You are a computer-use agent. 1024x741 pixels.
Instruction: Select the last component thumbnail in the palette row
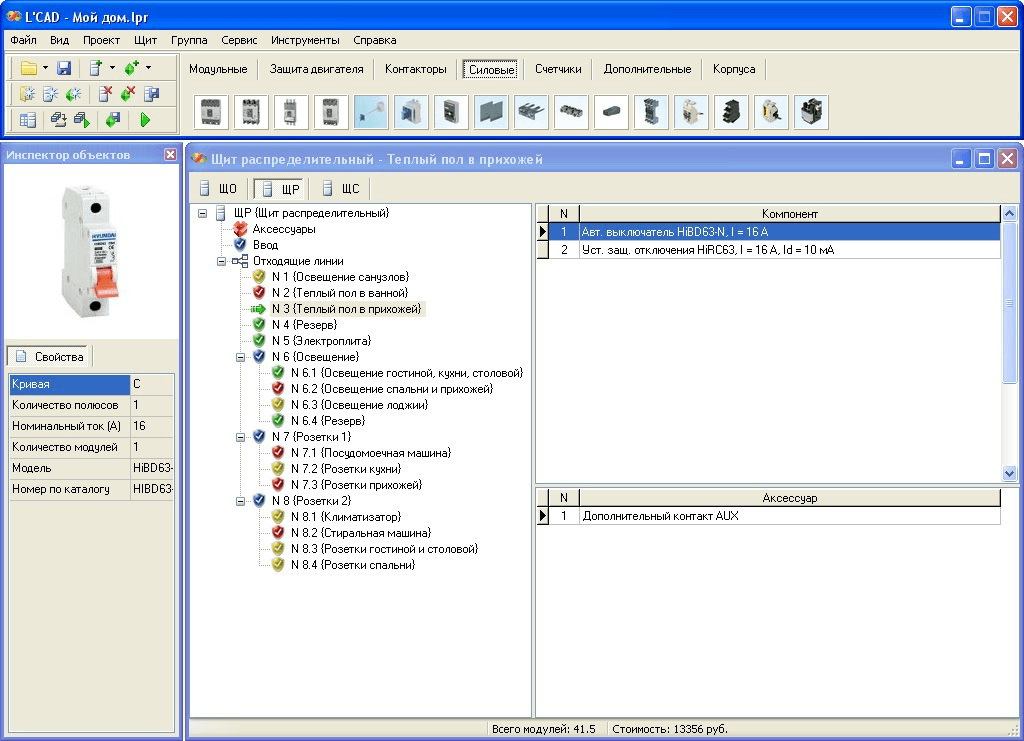coord(811,112)
